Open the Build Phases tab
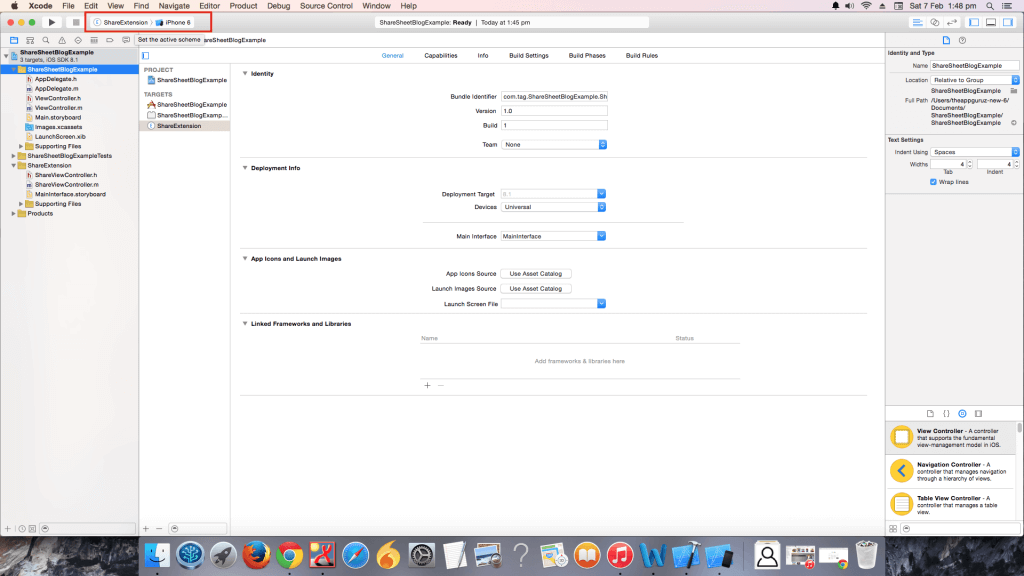The height and width of the screenshot is (576, 1024). pyautogui.click(x=586, y=56)
